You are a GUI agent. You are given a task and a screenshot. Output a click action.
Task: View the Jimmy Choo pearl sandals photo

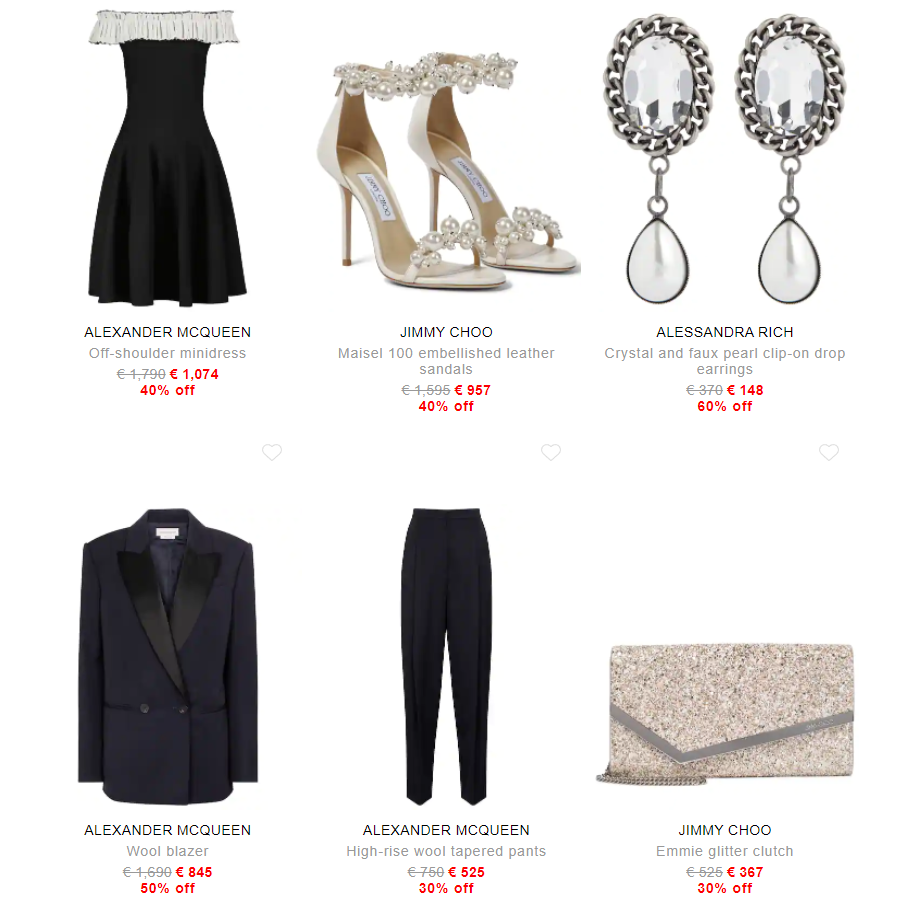(447, 170)
